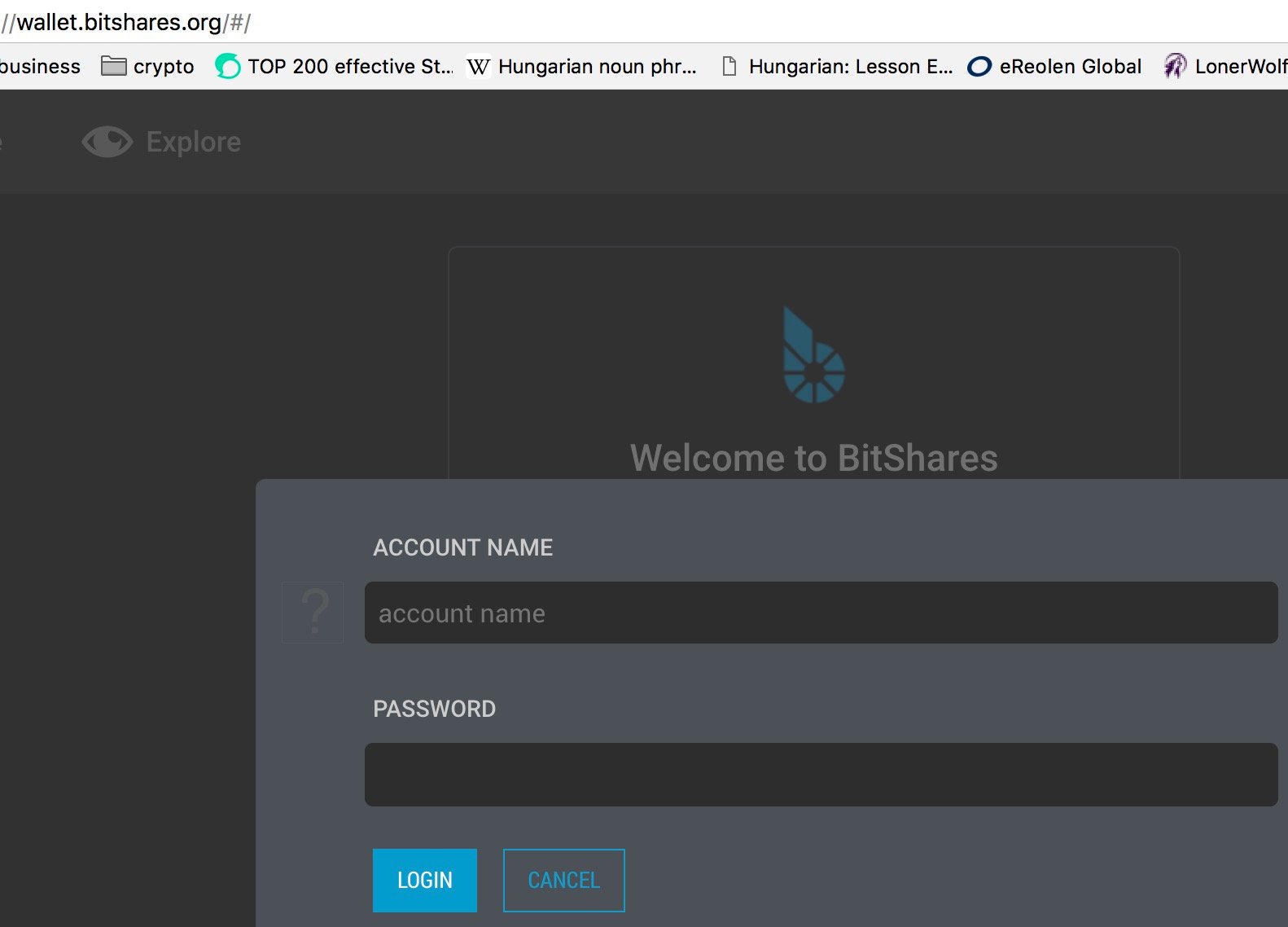
Task: Open the Hungarian noun phr... Wikipedia bookmark
Action: [581, 66]
